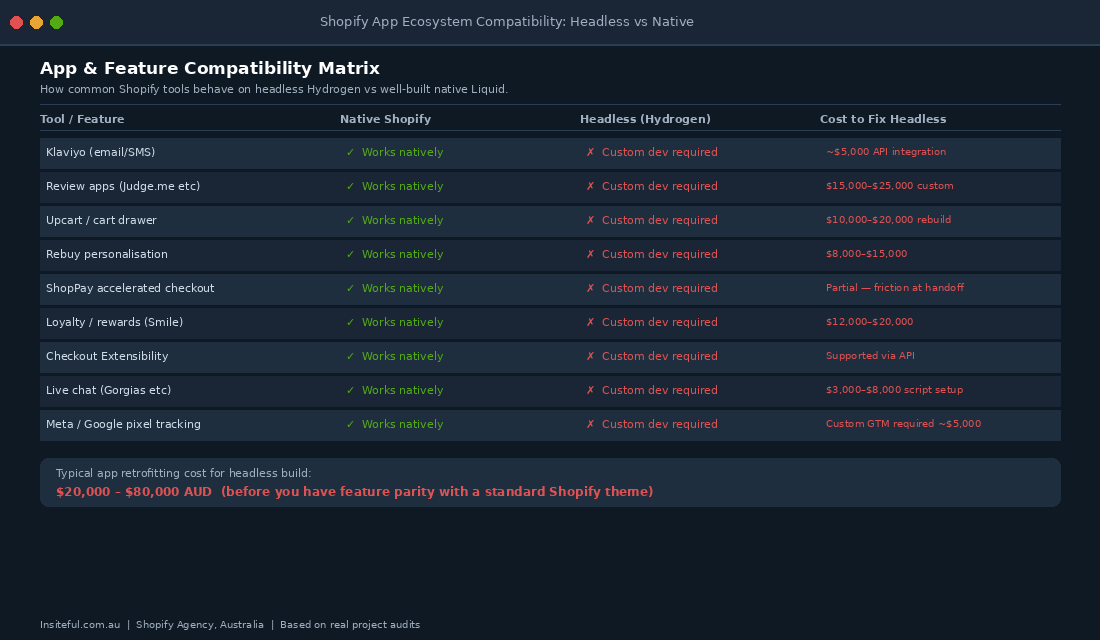Click the red cross in the Upcart row

click(x=590, y=220)
